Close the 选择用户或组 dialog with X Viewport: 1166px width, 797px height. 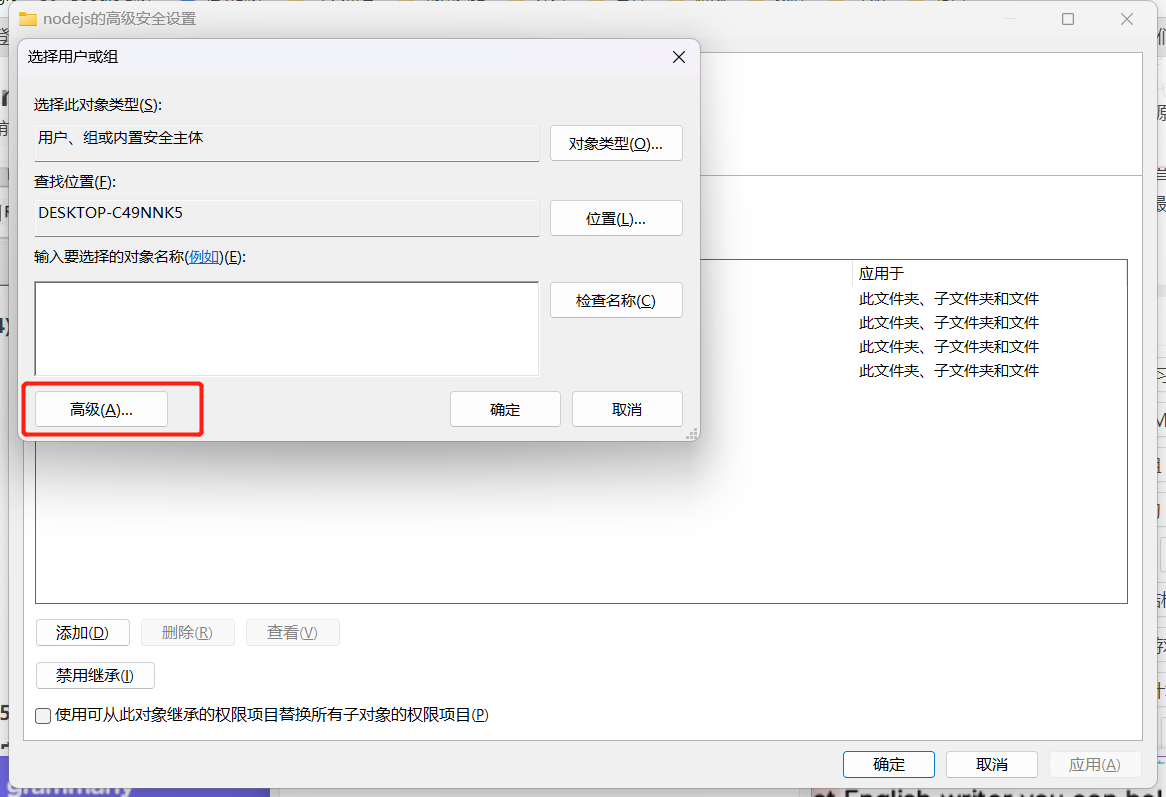click(678, 57)
